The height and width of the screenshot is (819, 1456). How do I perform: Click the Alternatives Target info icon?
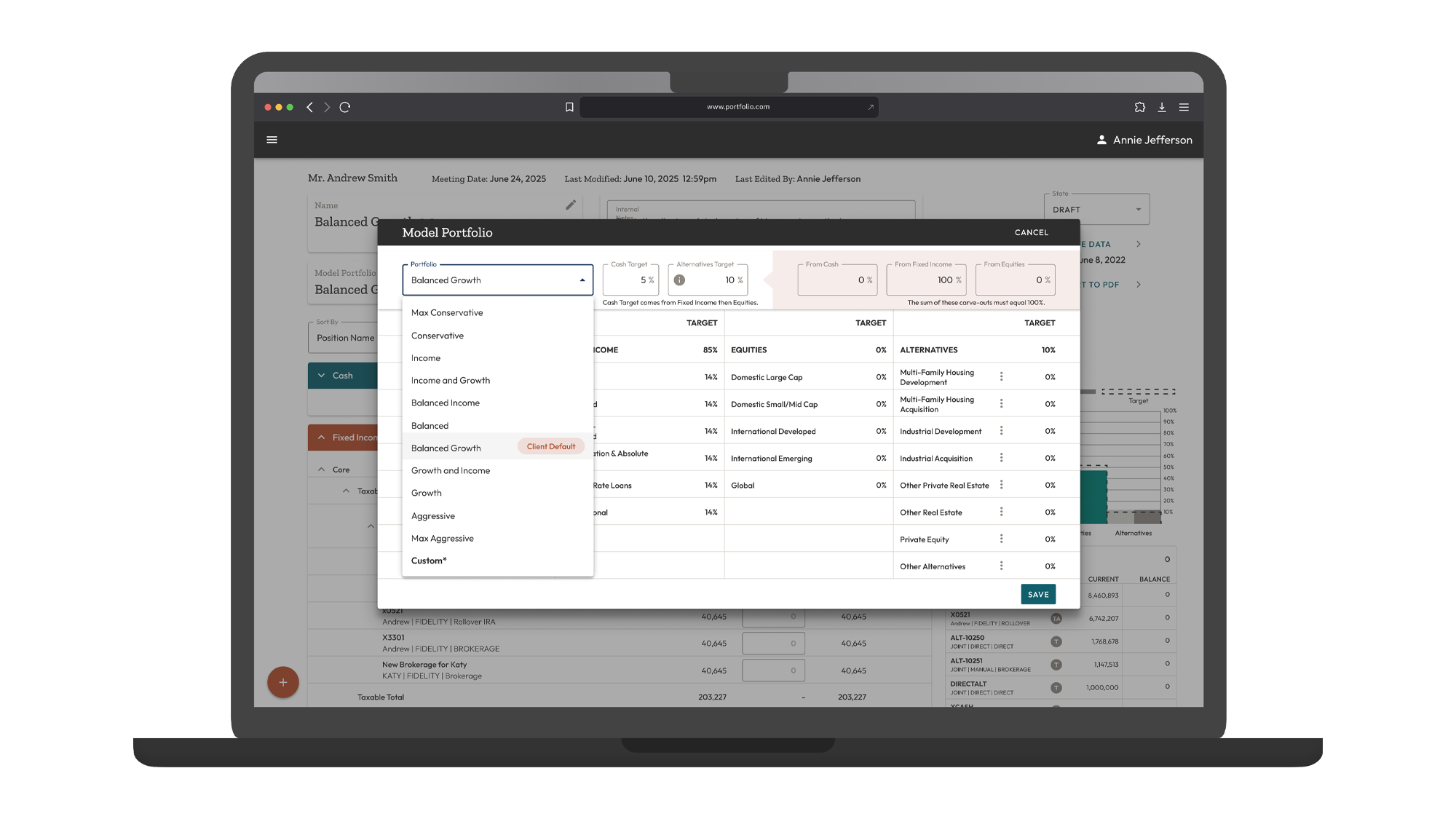[x=679, y=280]
